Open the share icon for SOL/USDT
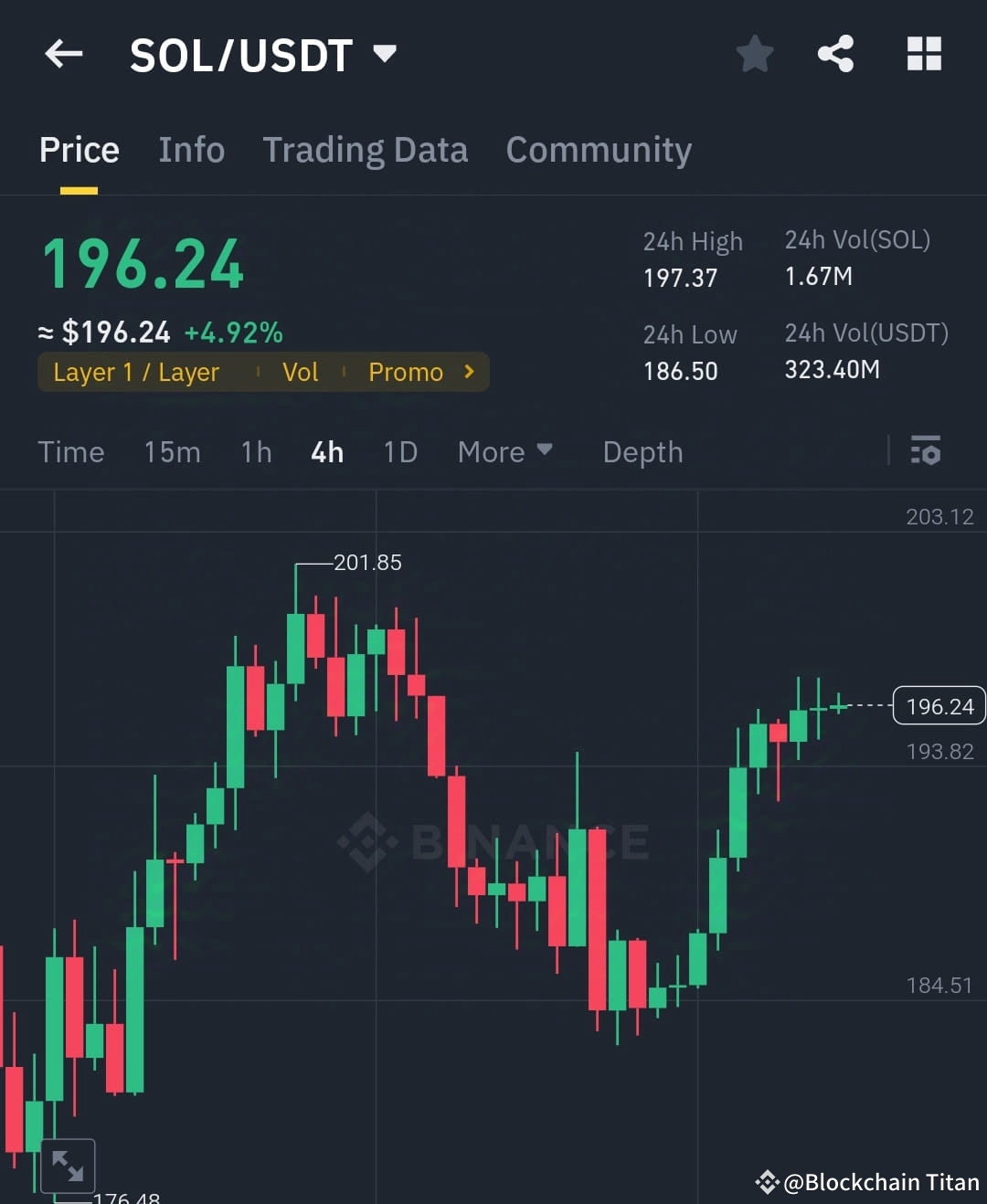The height and width of the screenshot is (1204, 987). [x=835, y=54]
